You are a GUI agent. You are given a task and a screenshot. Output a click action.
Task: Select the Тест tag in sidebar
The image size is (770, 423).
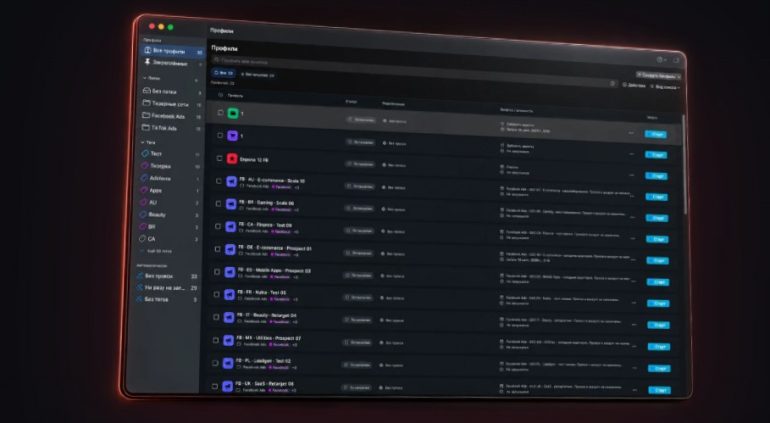156,154
